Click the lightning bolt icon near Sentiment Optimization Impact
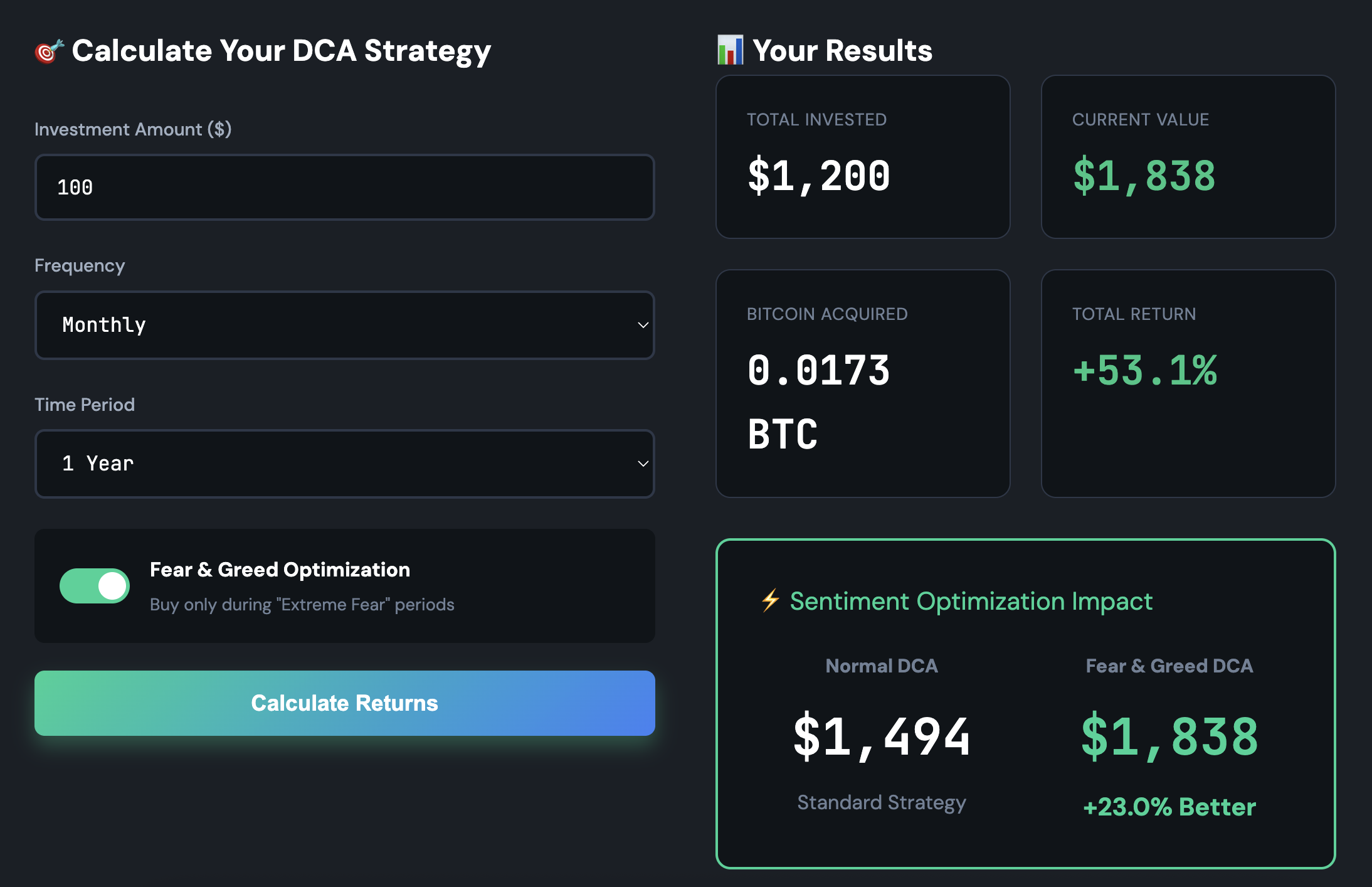Screen dimensions: 1372x887 pos(769,601)
